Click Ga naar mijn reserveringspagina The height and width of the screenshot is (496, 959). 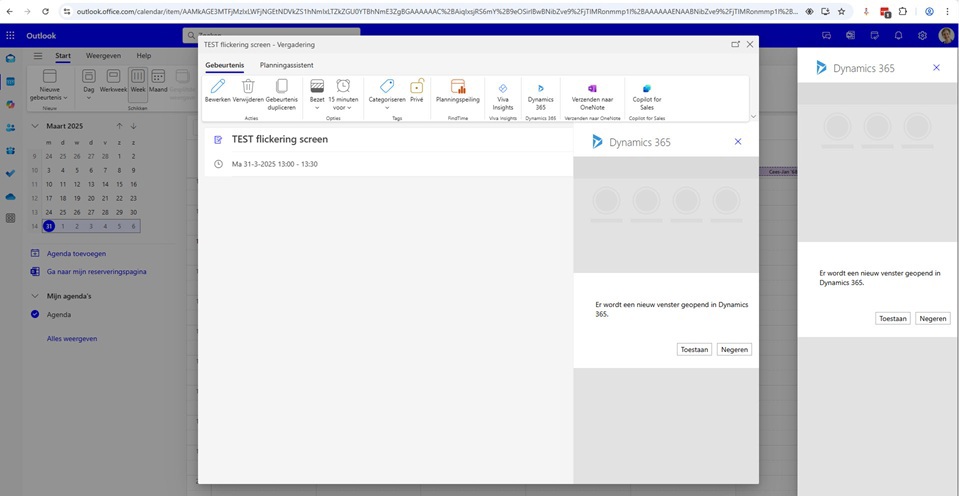point(97,272)
